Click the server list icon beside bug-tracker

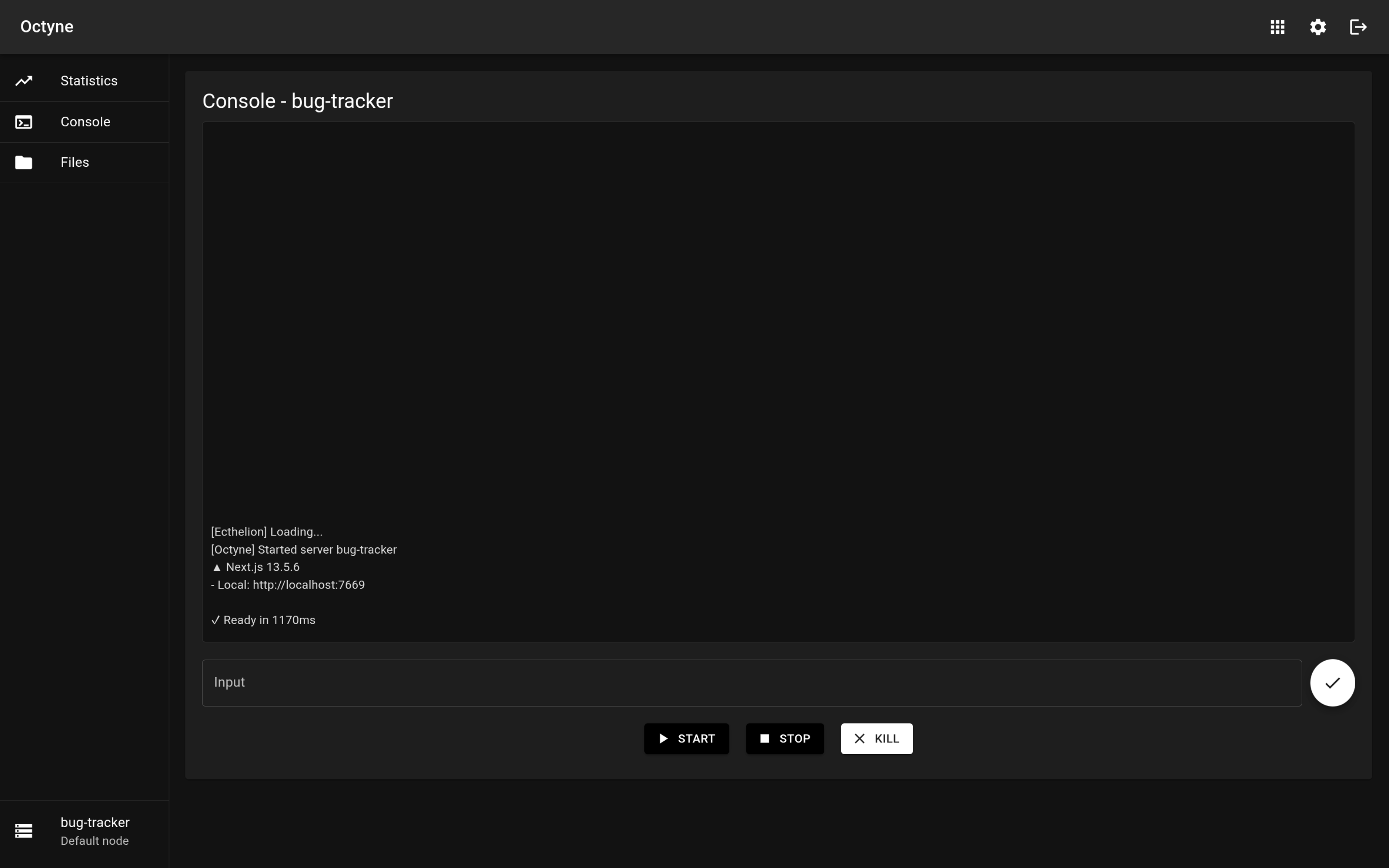pos(24,830)
